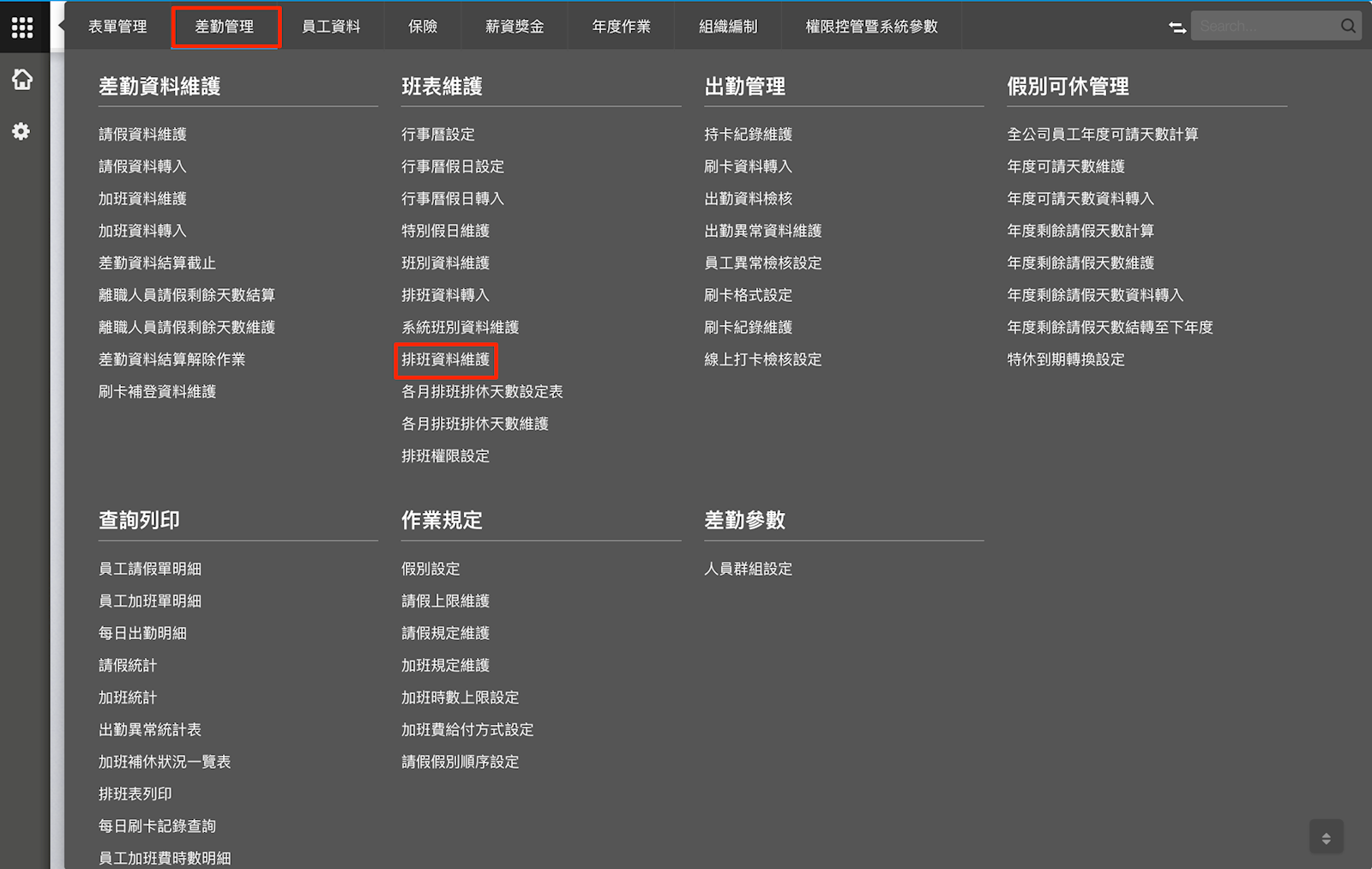This screenshot has width=1372, height=869.
Task: Open the 薪資獎金 menu
Action: tap(514, 27)
